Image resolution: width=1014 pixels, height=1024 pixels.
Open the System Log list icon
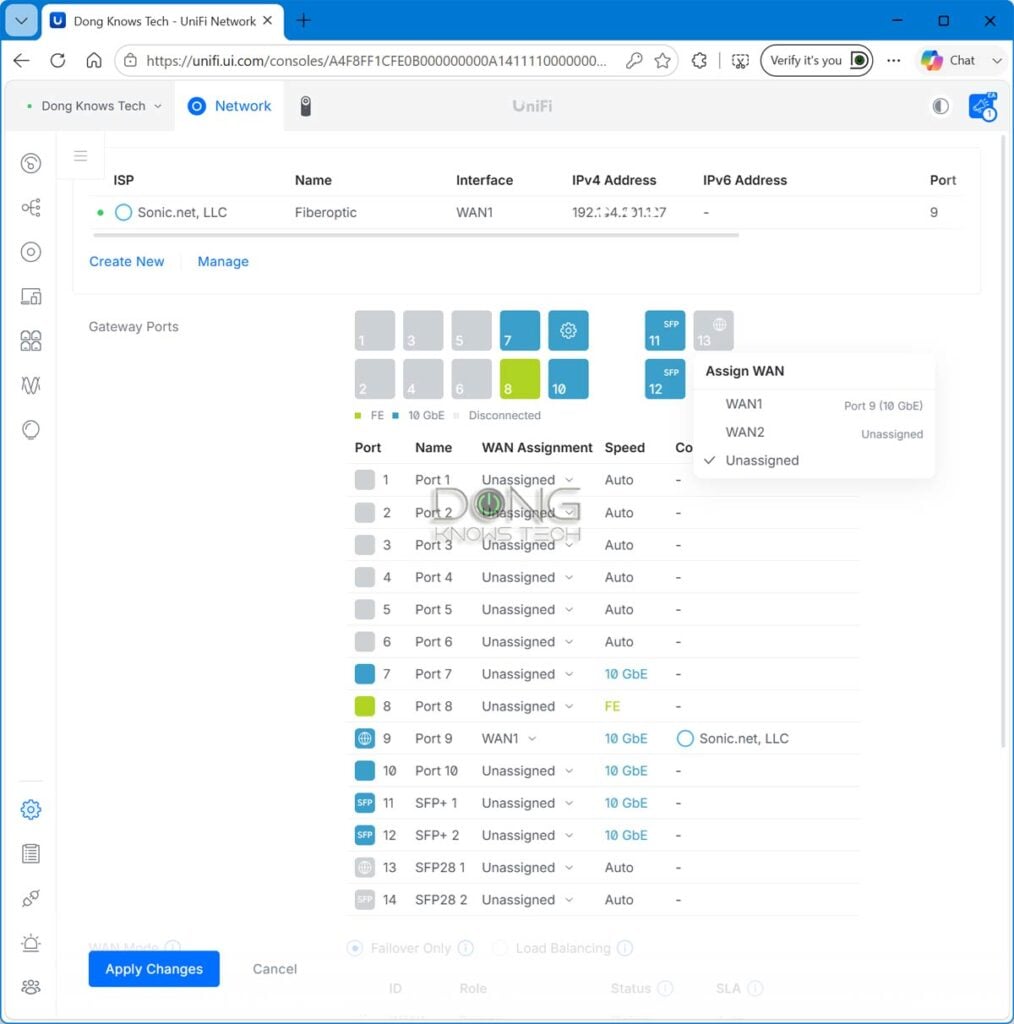pyautogui.click(x=31, y=854)
